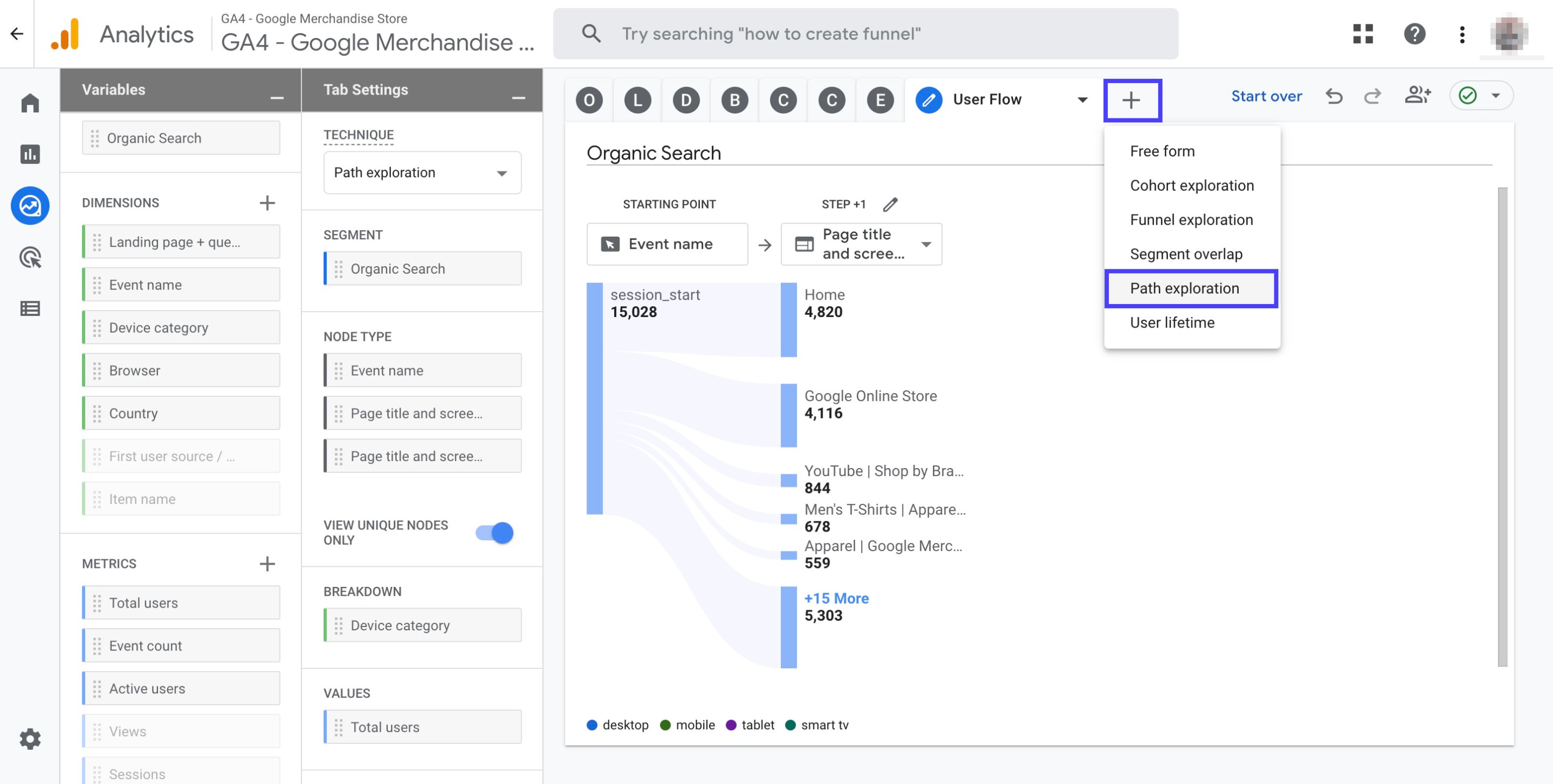Click the tablet legend color dot
This screenshot has width=1553, height=784.
pyautogui.click(x=731, y=725)
